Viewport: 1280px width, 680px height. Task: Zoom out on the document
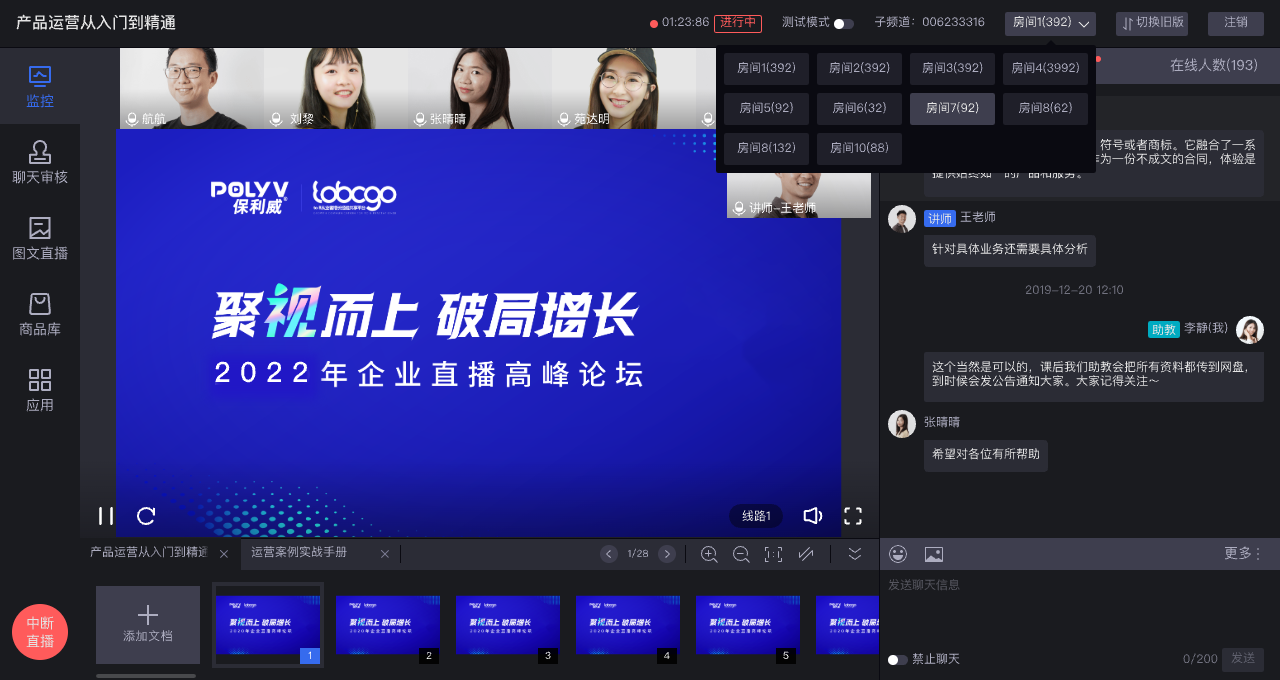point(741,554)
